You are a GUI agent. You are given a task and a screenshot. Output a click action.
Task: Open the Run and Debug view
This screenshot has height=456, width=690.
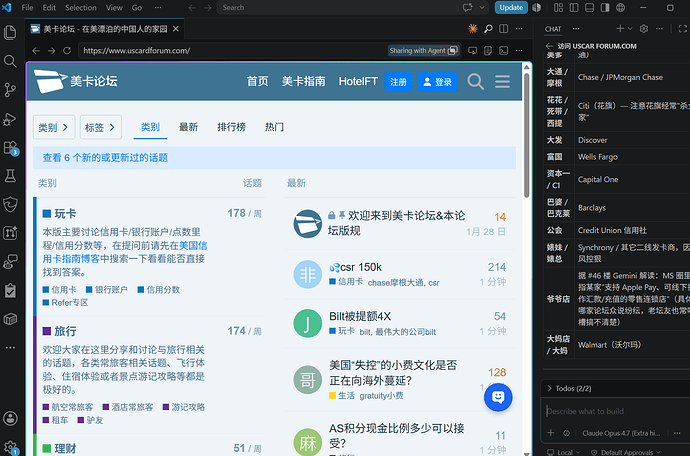10,119
